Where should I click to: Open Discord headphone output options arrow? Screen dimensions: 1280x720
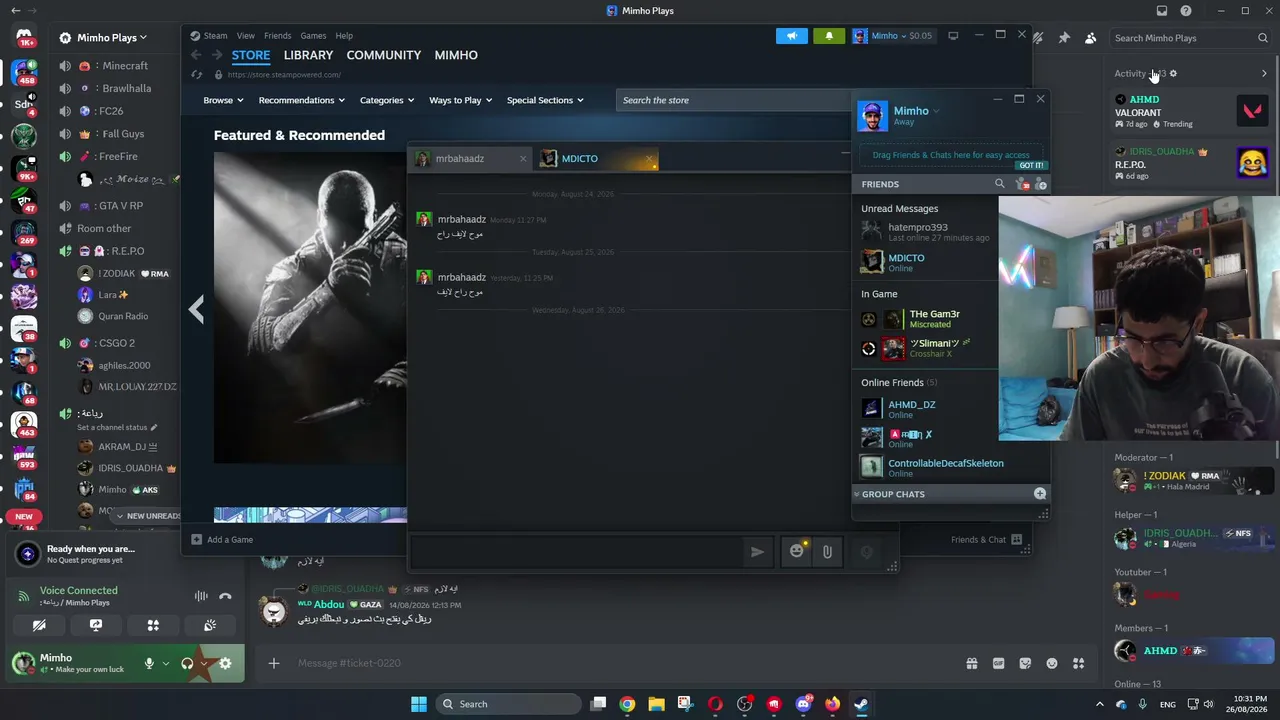[x=204, y=663]
